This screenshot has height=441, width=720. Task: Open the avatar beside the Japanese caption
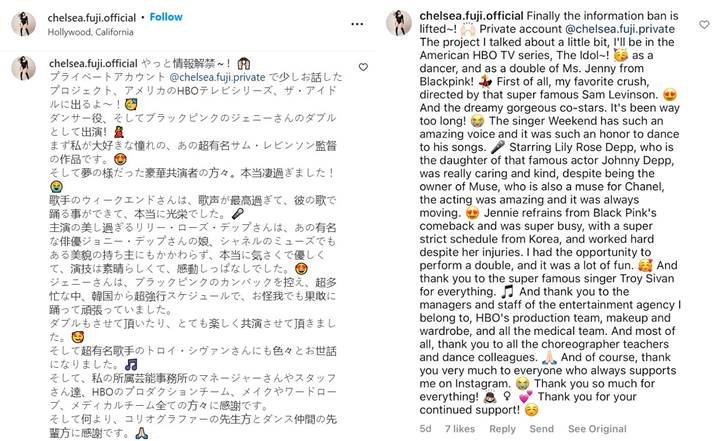tap(23, 68)
